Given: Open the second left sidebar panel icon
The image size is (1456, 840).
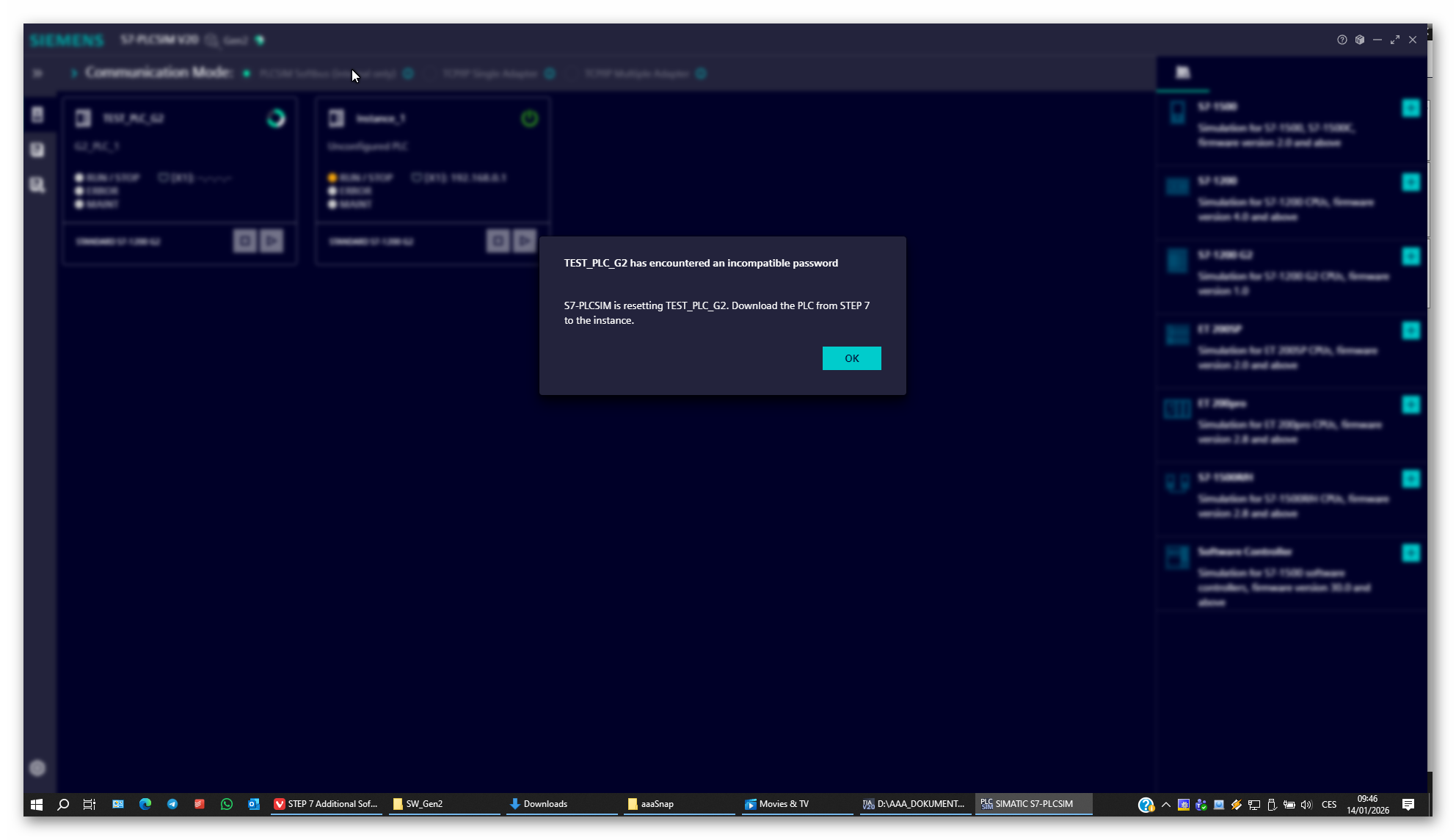Looking at the screenshot, I should tap(37, 150).
